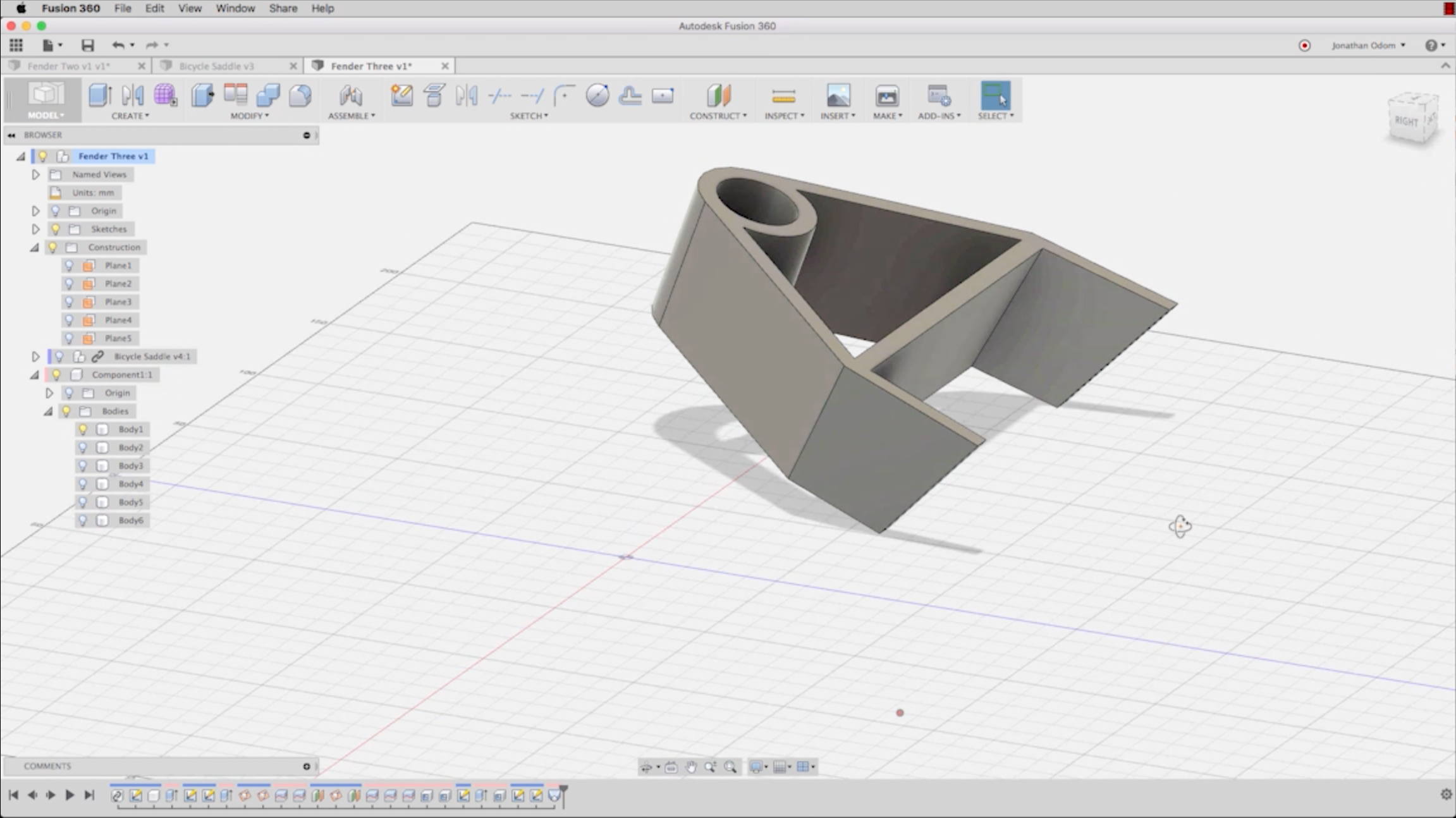Click the Insert image icon
This screenshot has height=818, width=1456.
click(x=838, y=95)
